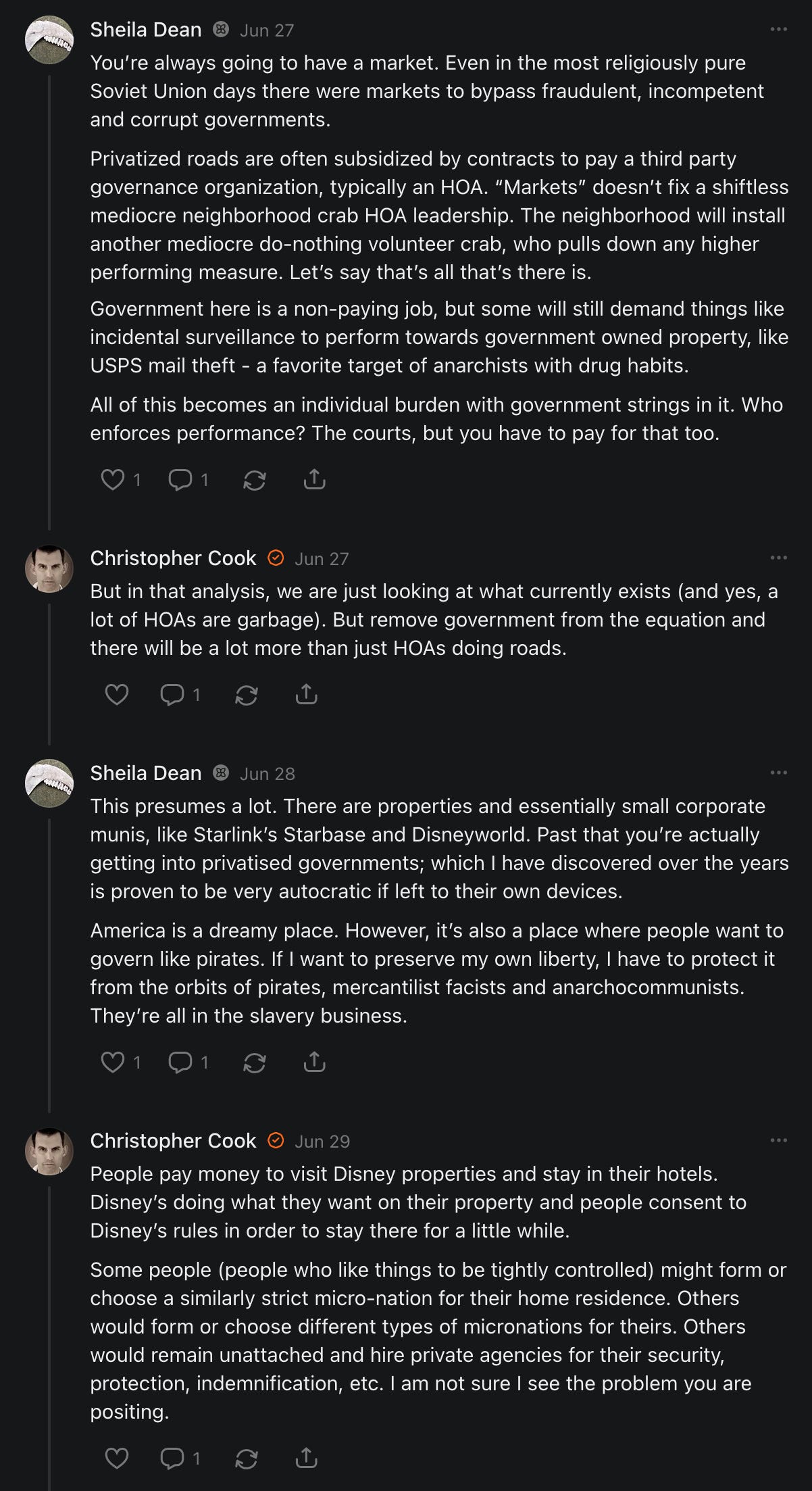Open Christopher Cook's profile name on Jun 29 comment
Viewport: 812px width, 1491px height.
pyautogui.click(x=173, y=1141)
